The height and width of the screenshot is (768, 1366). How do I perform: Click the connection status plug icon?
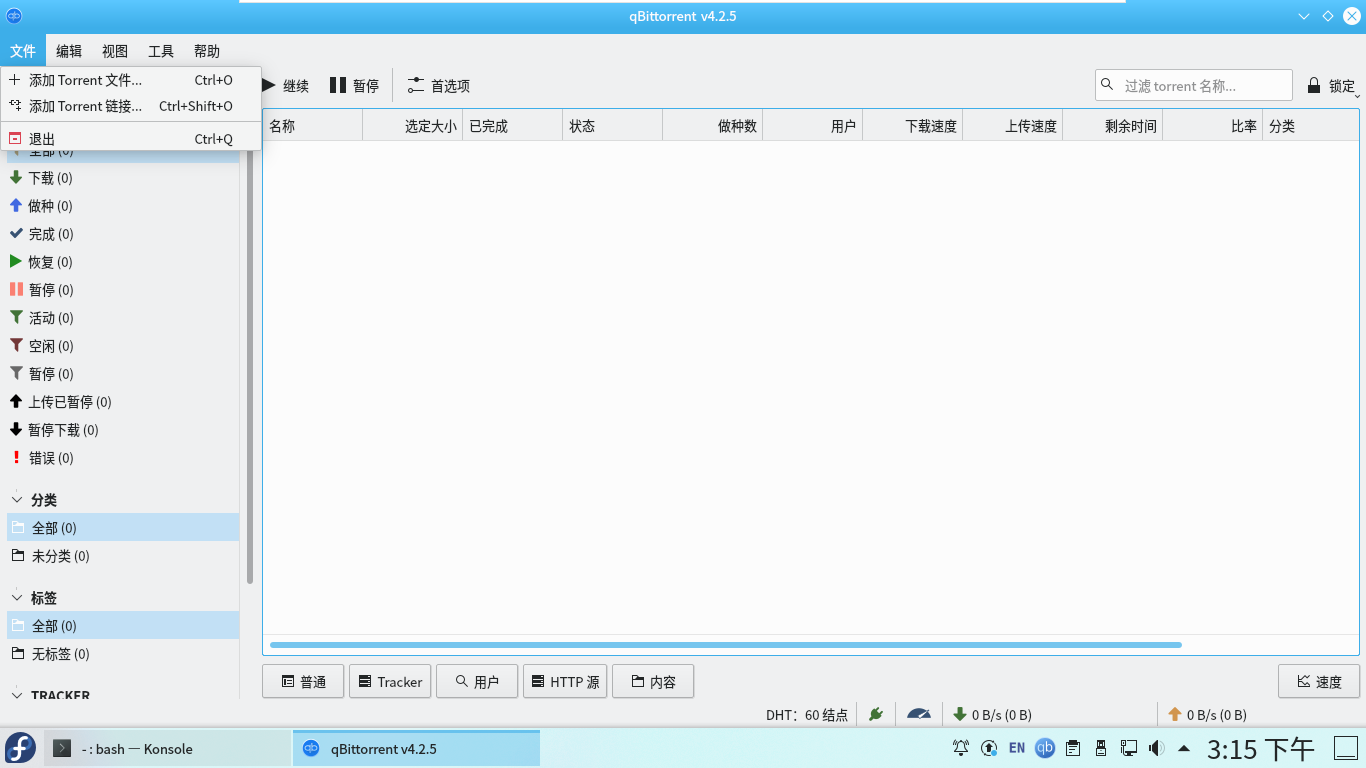[x=876, y=714]
